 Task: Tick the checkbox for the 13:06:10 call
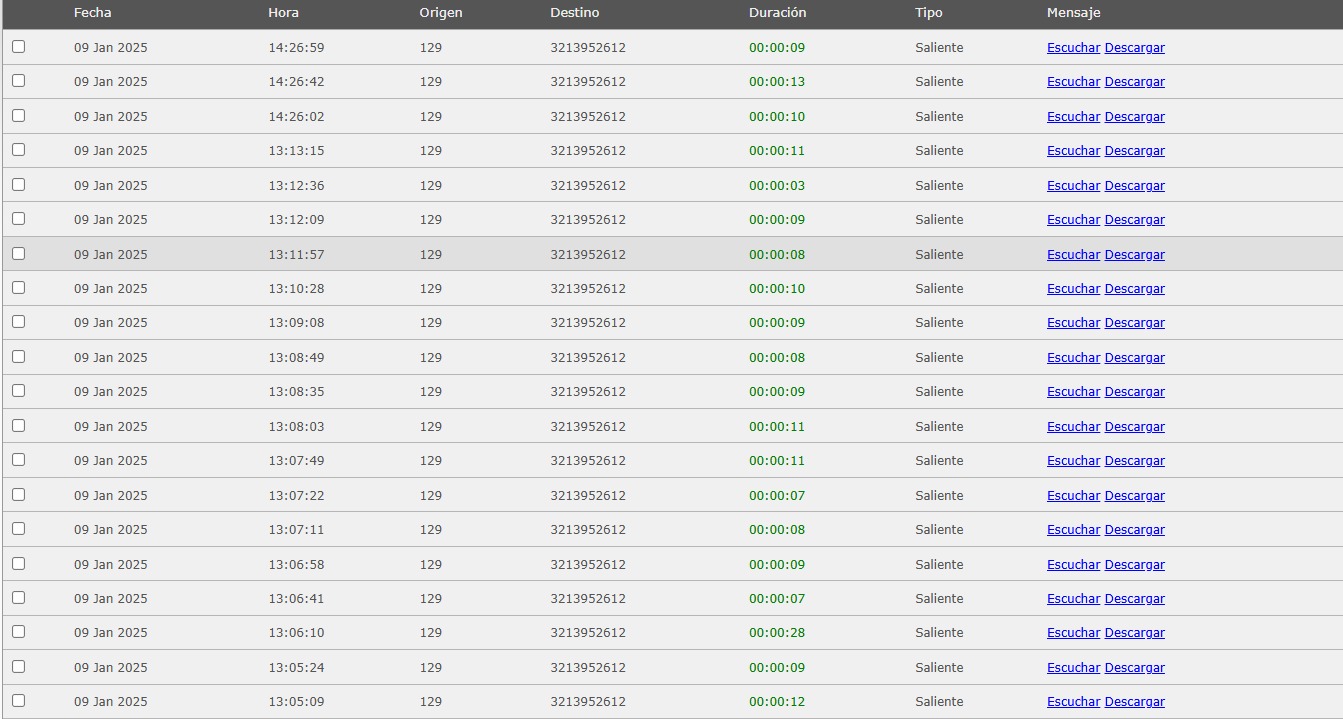coord(18,632)
